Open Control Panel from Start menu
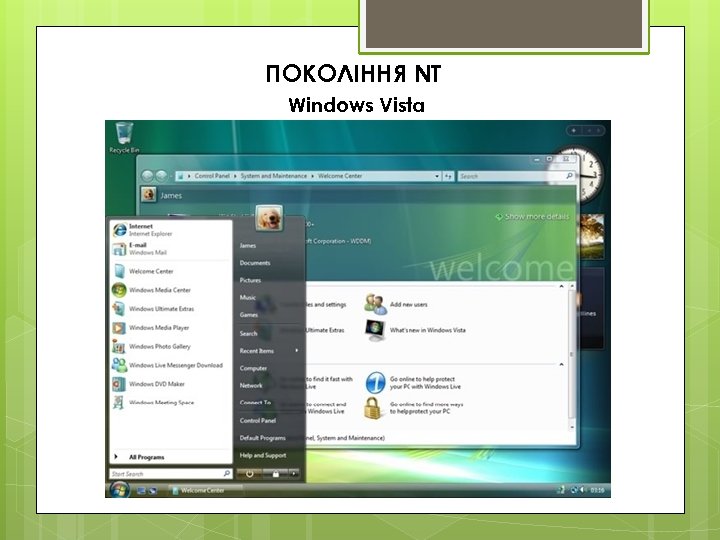Viewport: 720px width, 540px height. (258, 420)
